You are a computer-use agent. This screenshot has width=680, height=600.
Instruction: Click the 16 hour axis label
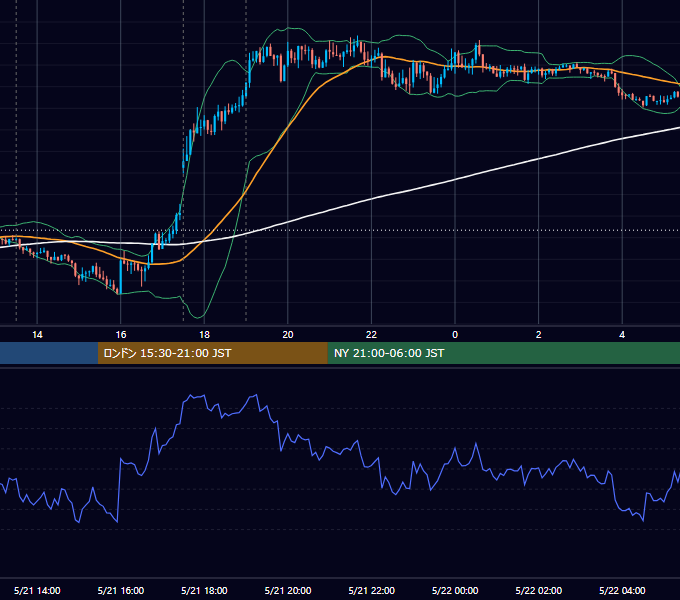(x=121, y=335)
